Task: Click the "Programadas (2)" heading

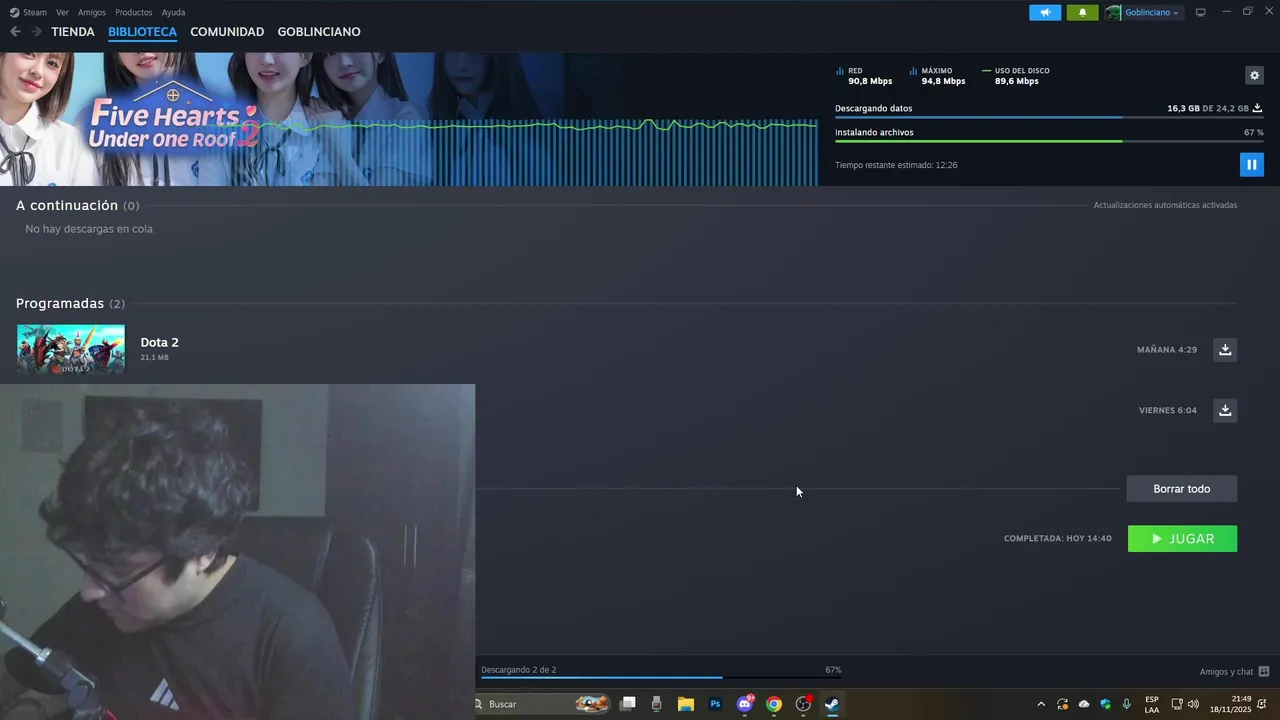Action: point(70,303)
